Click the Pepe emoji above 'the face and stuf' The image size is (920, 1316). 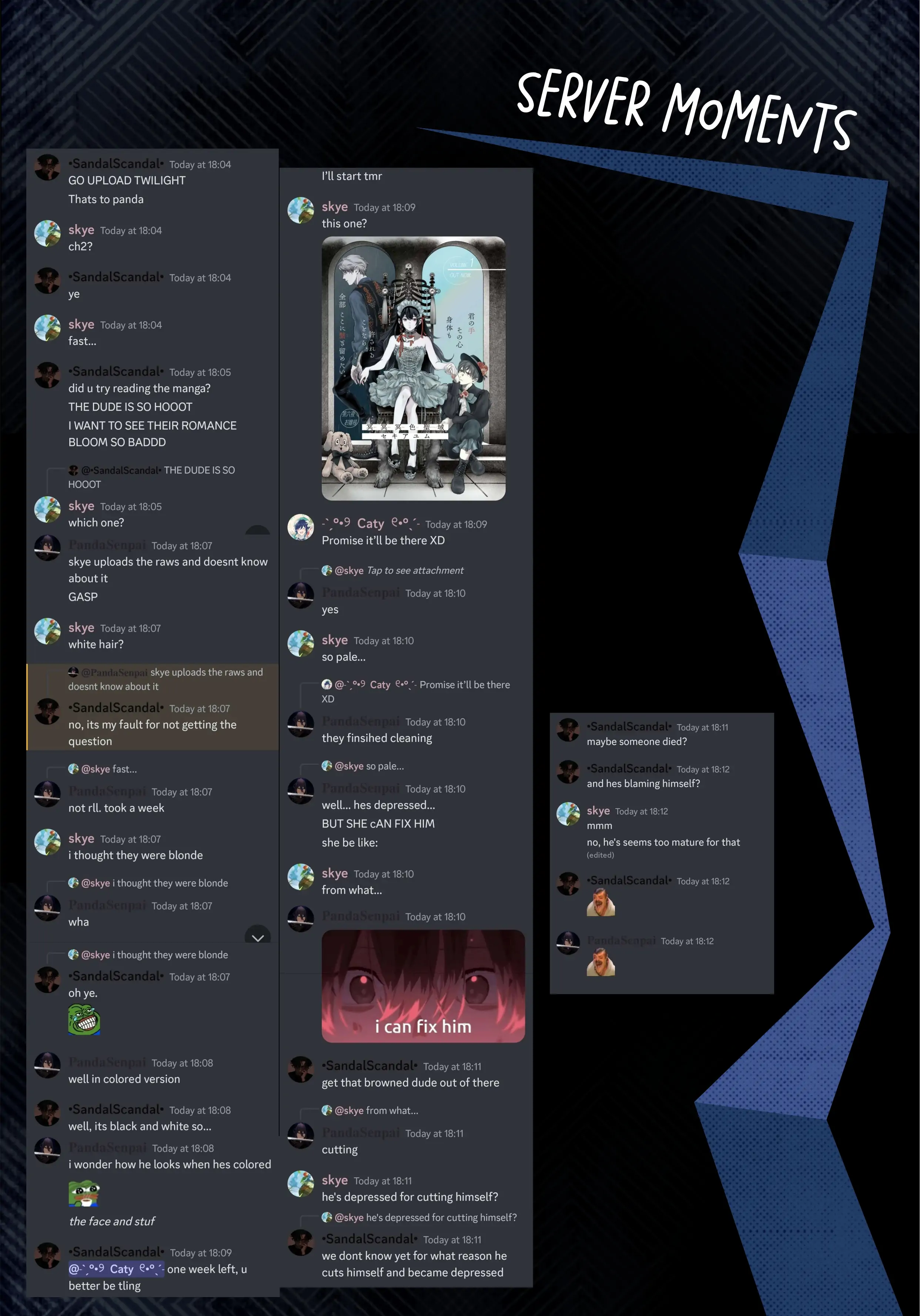click(x=84, y=1193)
